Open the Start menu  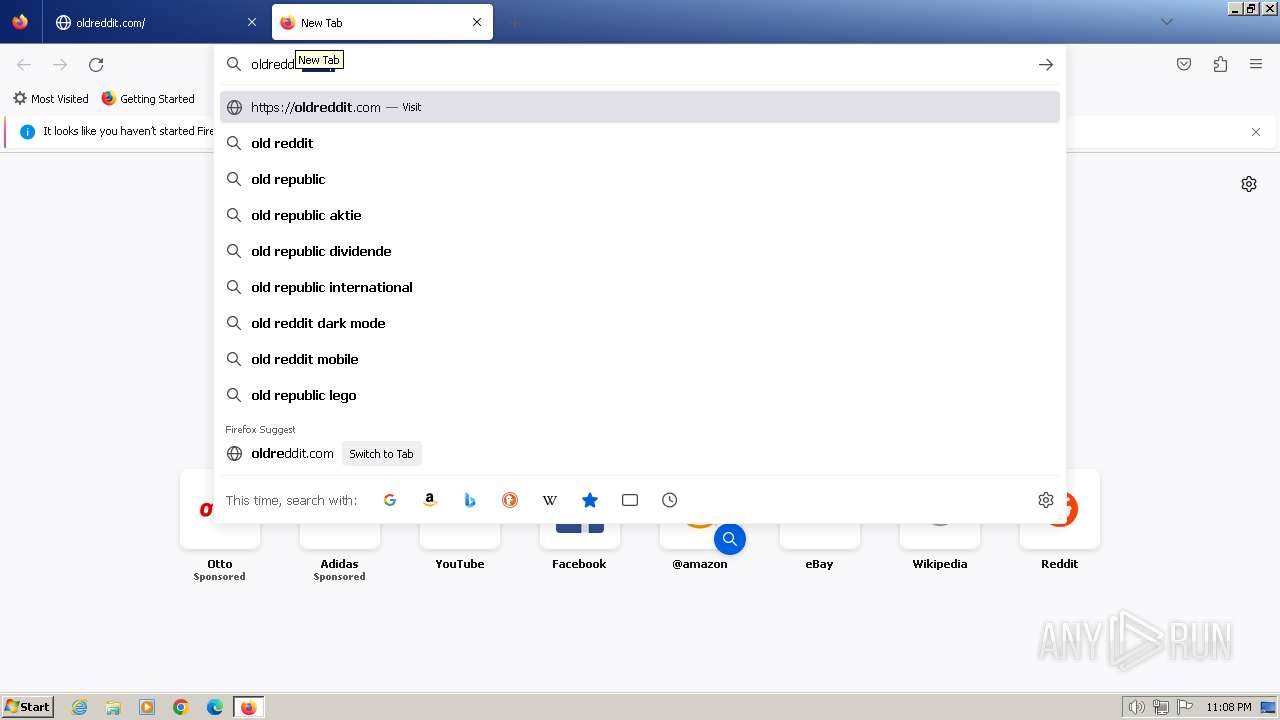point(27,707)
